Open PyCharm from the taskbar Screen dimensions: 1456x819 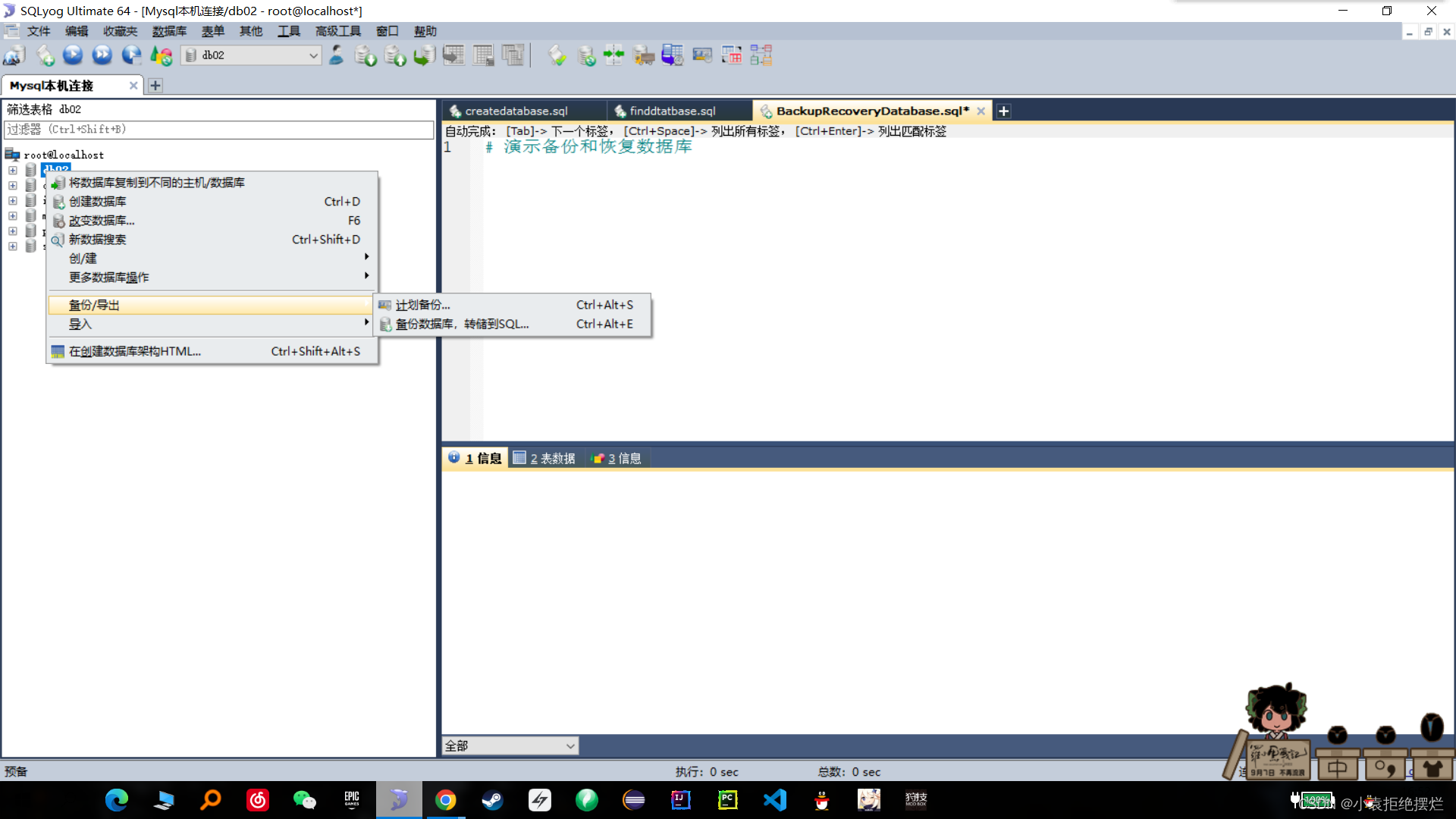(x=728, y=799)
